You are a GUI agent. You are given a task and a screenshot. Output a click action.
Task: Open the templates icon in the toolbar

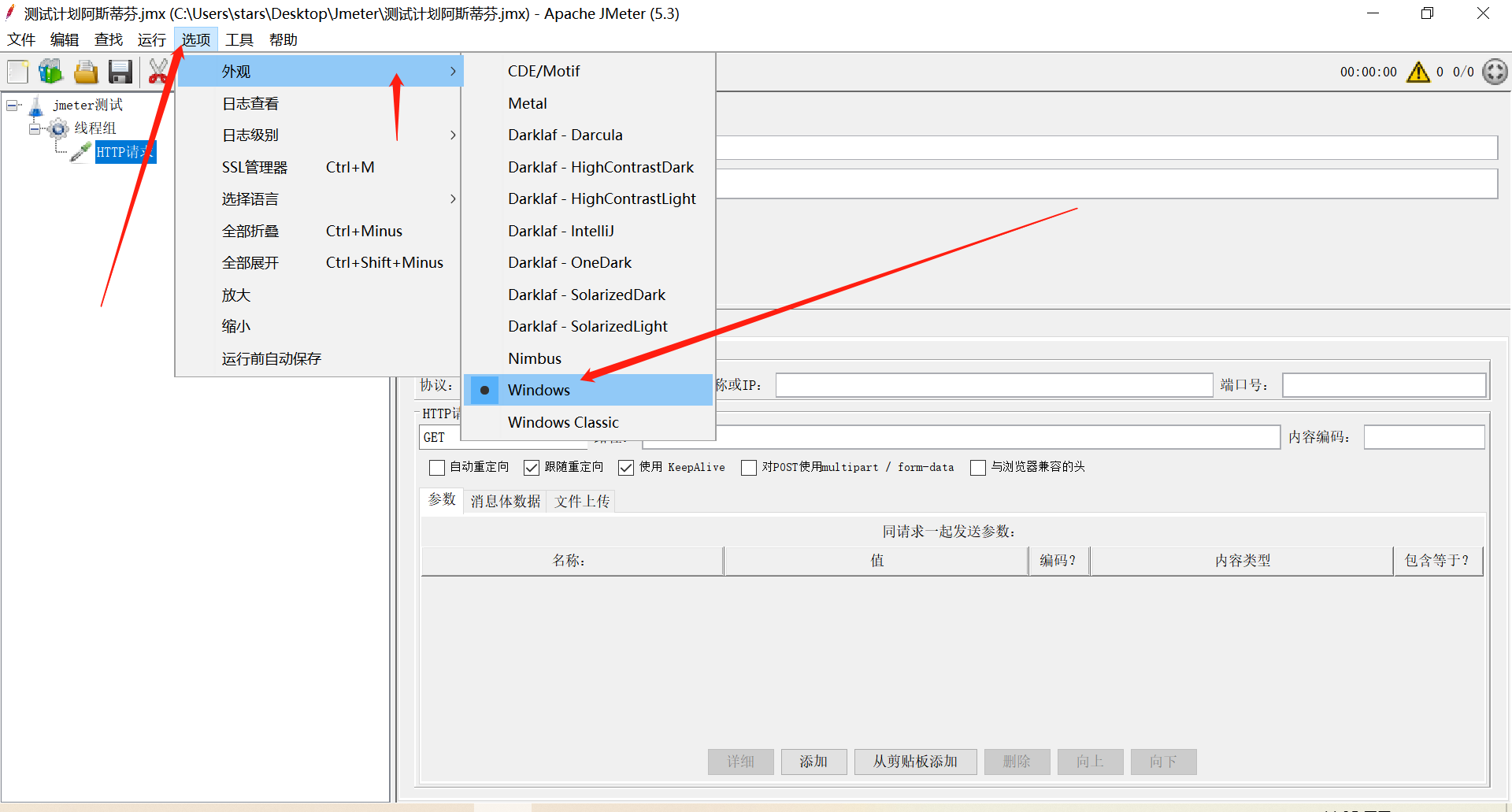[50, 72]
